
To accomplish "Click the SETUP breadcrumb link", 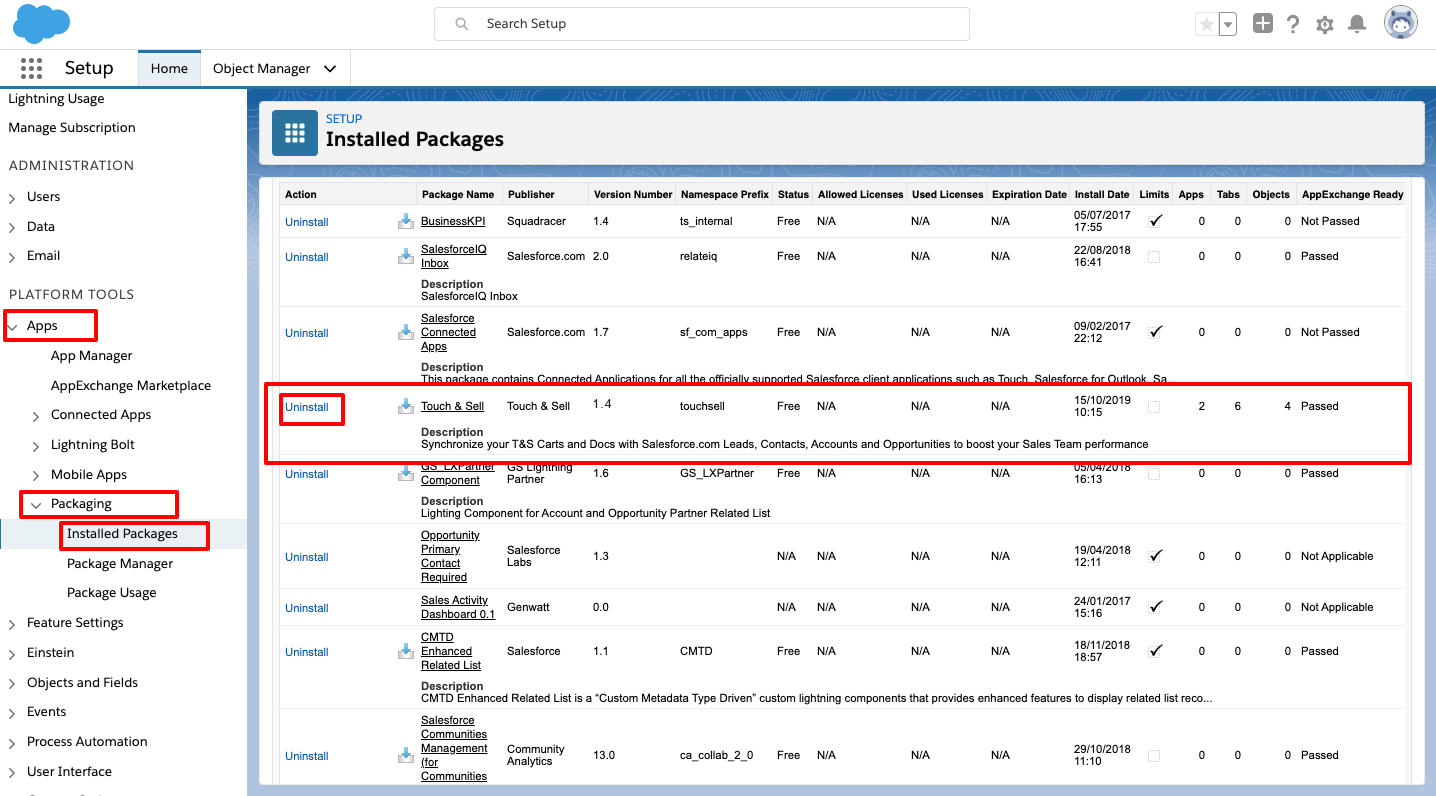I will 344,119.
